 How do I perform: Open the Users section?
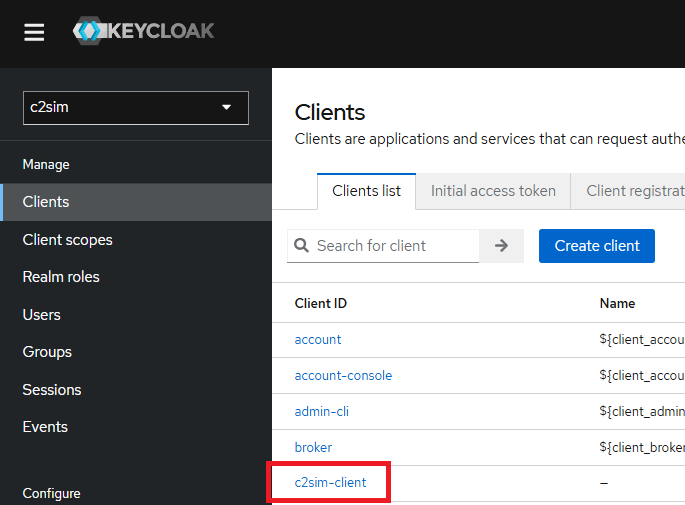pyautogui.click(x=42, y=315)
